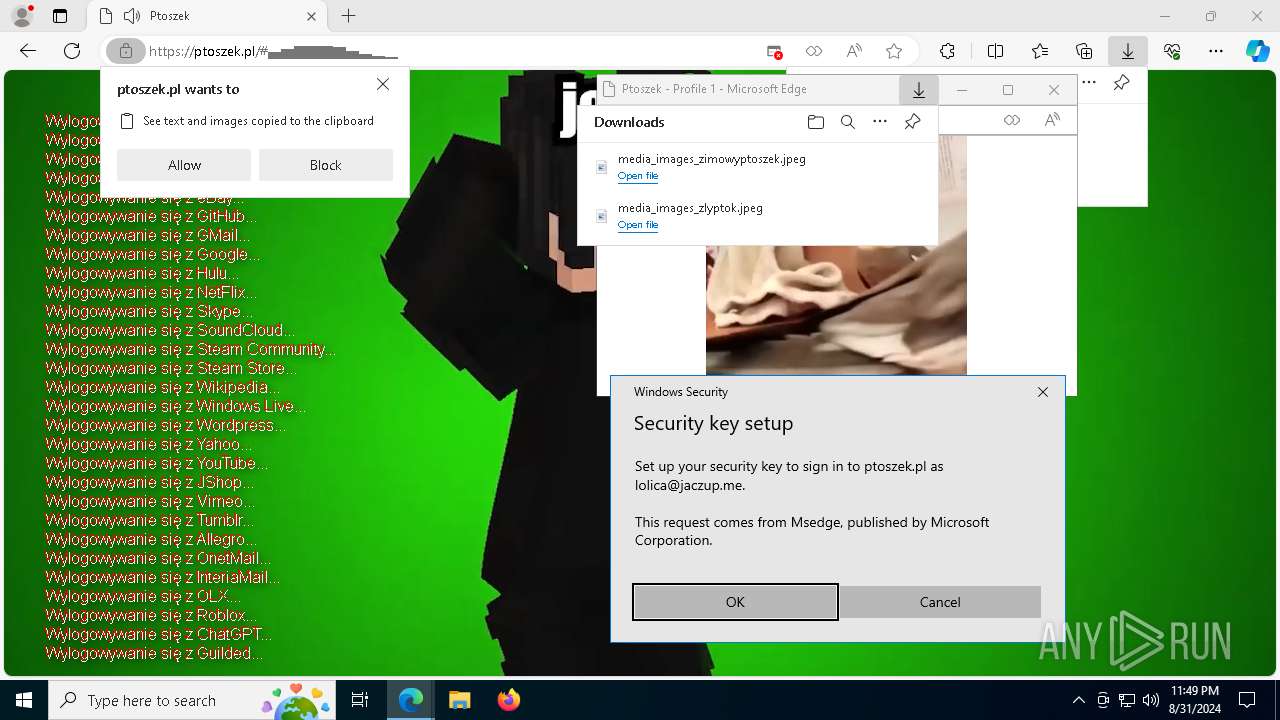Open Microsoft Edge from taskbar
Image resolution: width=1280 pixels, height=720 pixels.
(411, 700)
